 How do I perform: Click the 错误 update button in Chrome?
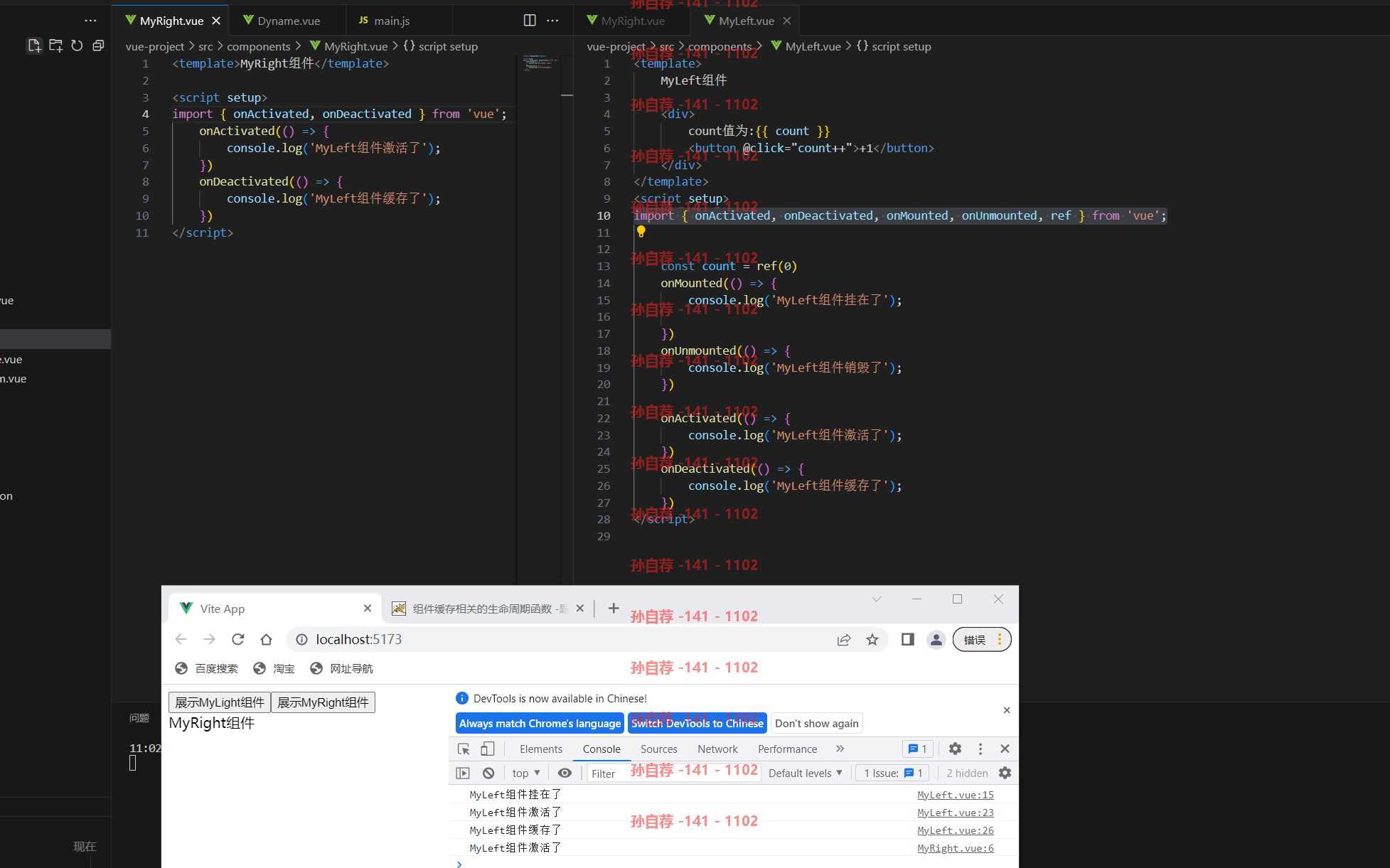coord(981,639)
